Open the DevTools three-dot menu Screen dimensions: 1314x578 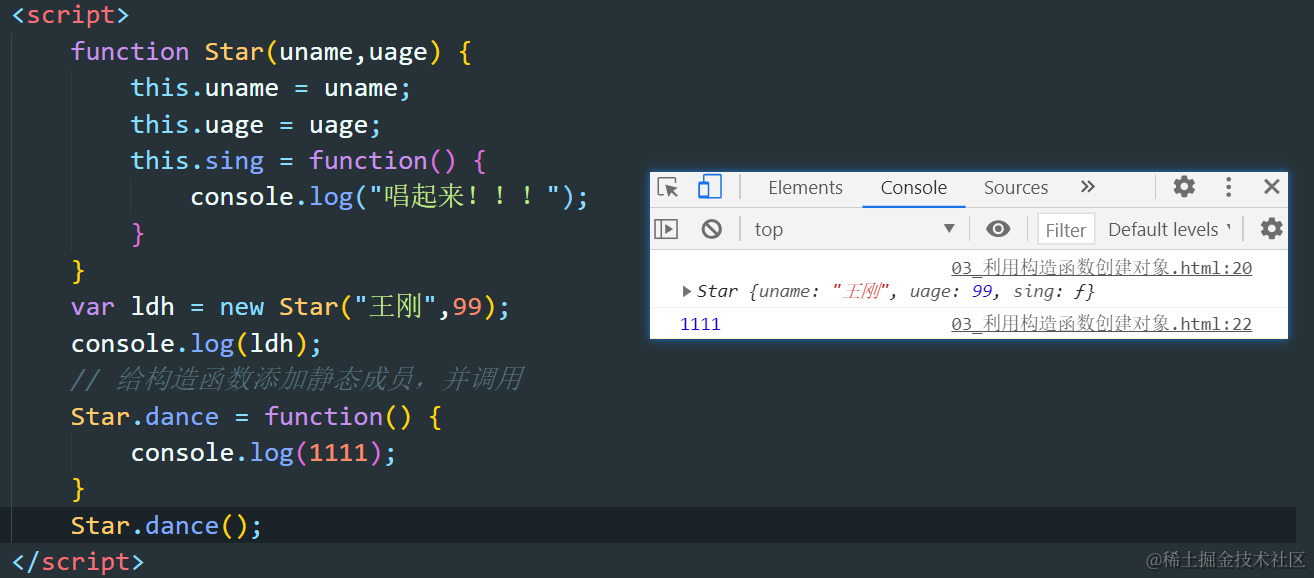pos(1229,187)
